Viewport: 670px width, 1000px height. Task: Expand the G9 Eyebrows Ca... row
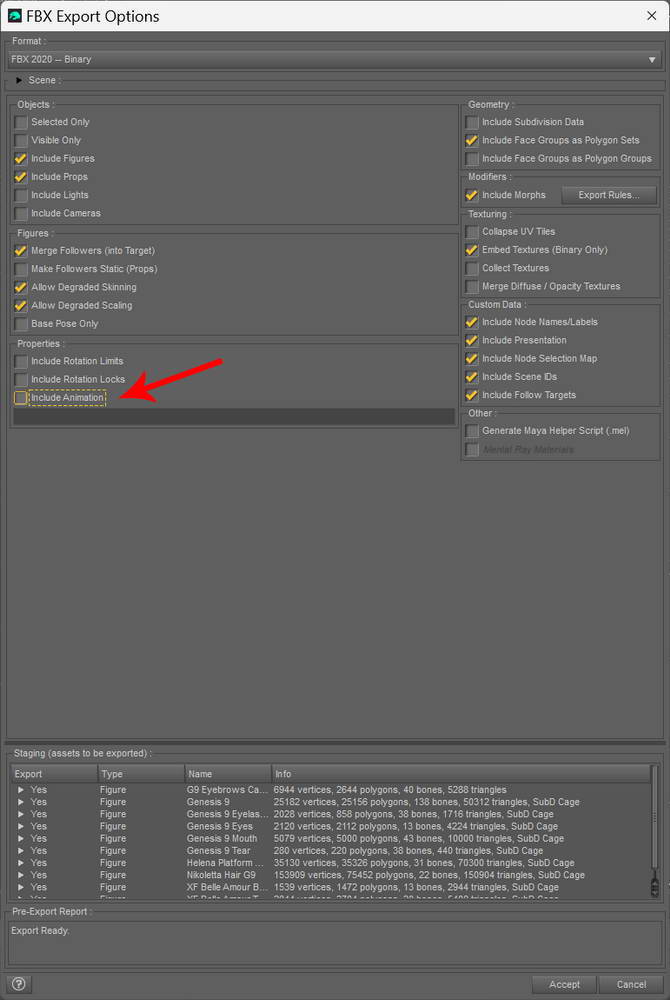tap(21, 790)
